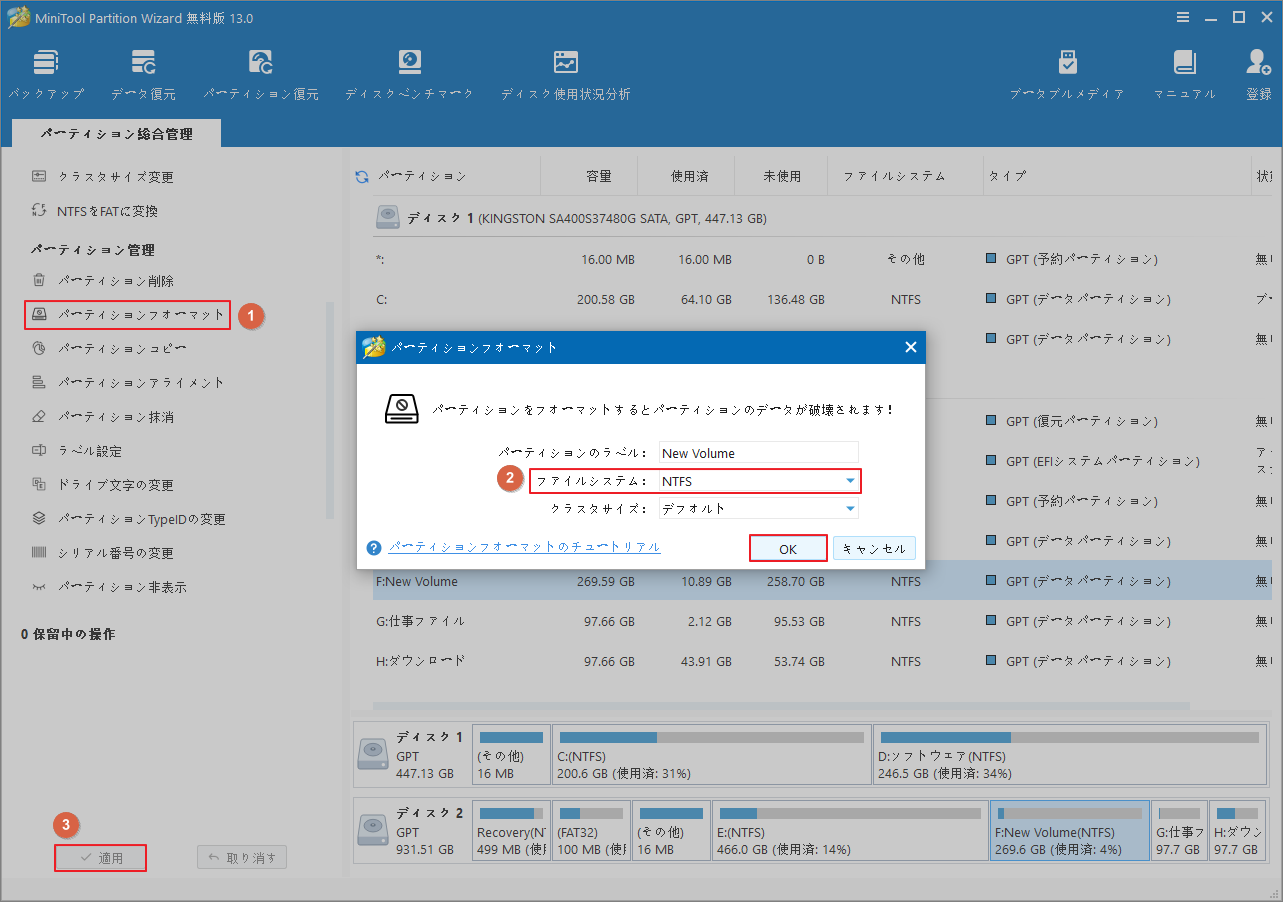This screenshot has width=1283, height=902.
Task: Sort by the ファイルシステム column header
Action: (x=894, y=176)
